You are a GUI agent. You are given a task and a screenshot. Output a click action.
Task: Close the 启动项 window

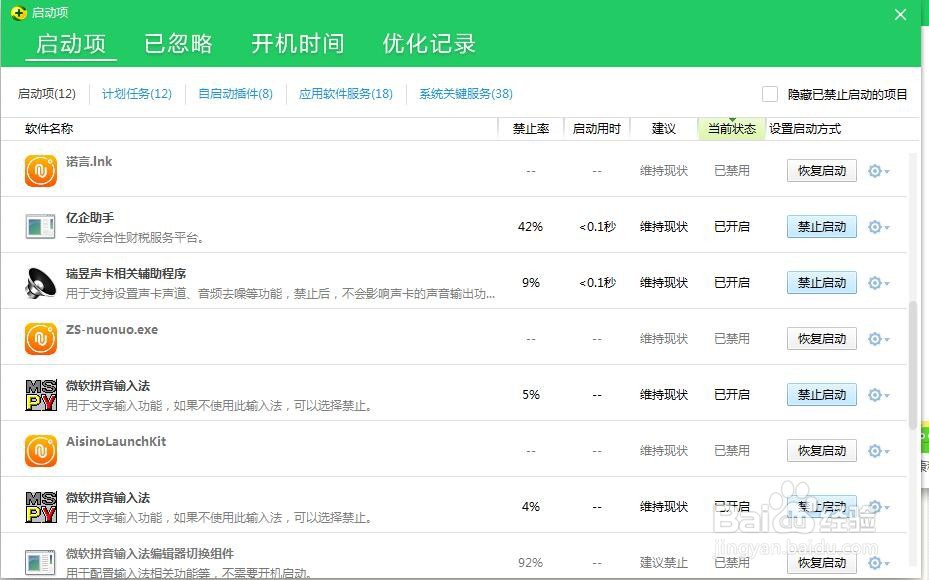pyautogui.click(x=901, y=15)
